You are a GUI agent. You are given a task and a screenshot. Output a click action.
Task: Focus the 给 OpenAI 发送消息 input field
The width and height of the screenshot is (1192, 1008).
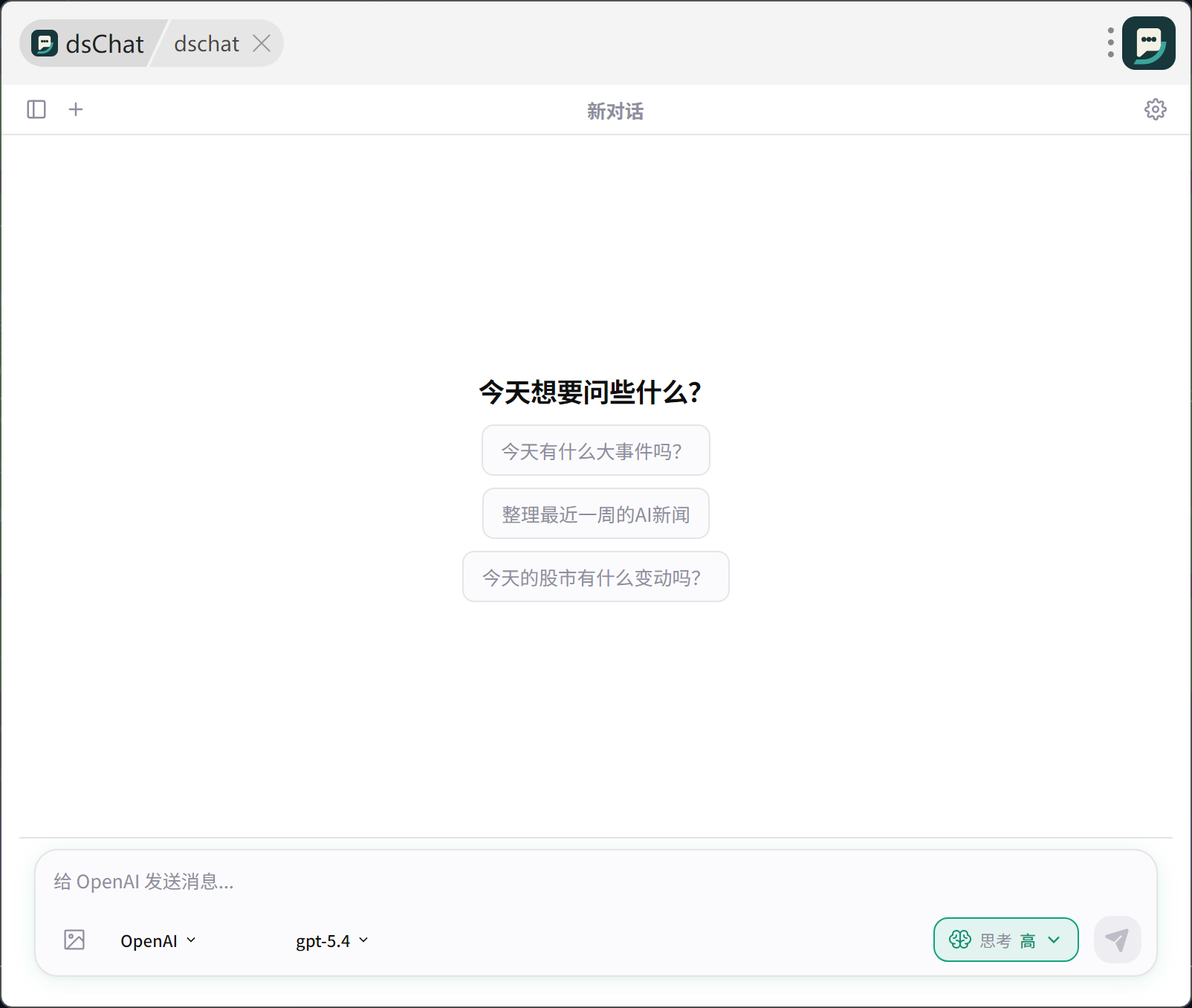(x=596, y=882)
